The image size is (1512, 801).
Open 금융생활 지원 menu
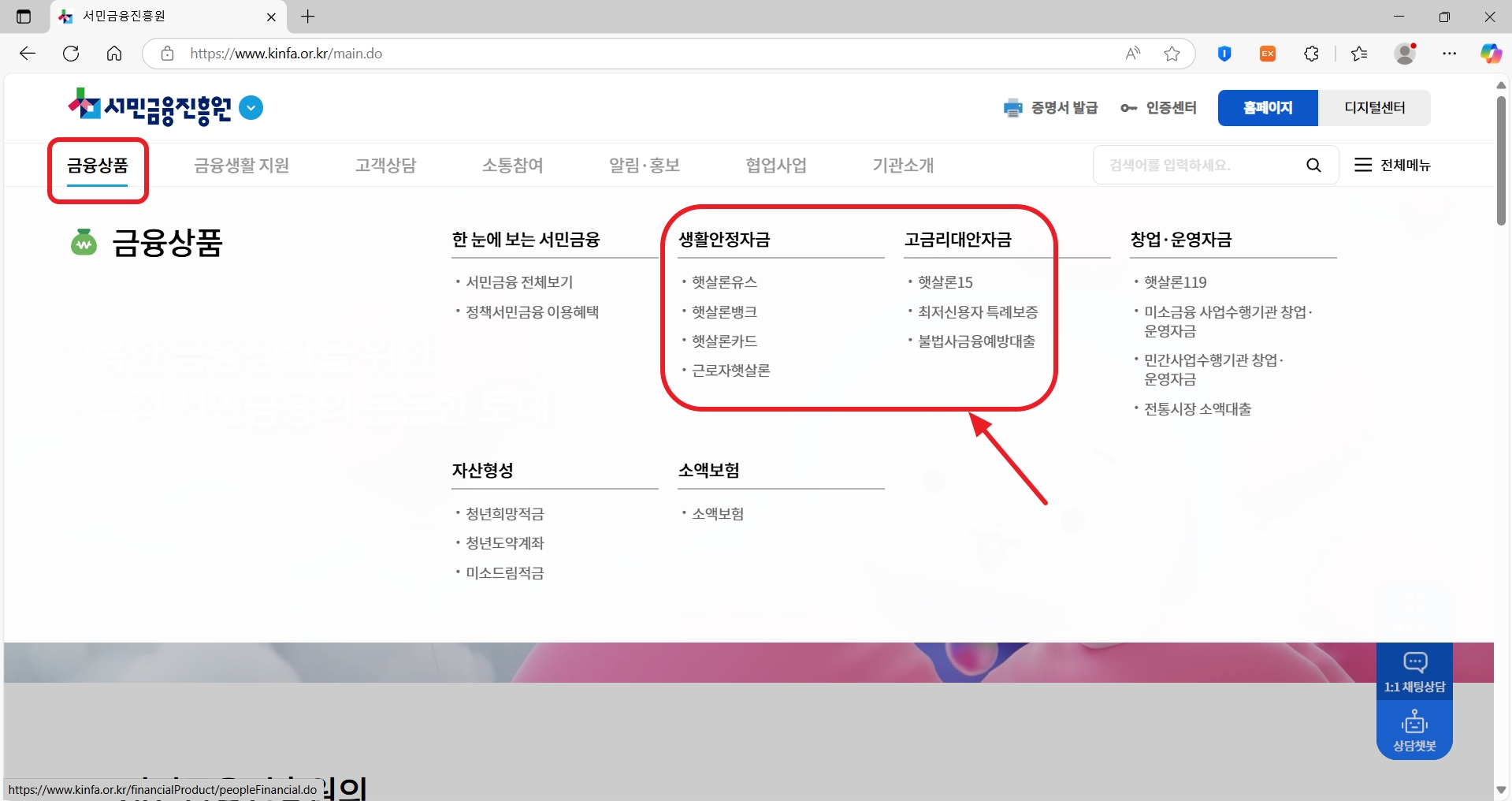pos(242,166)
